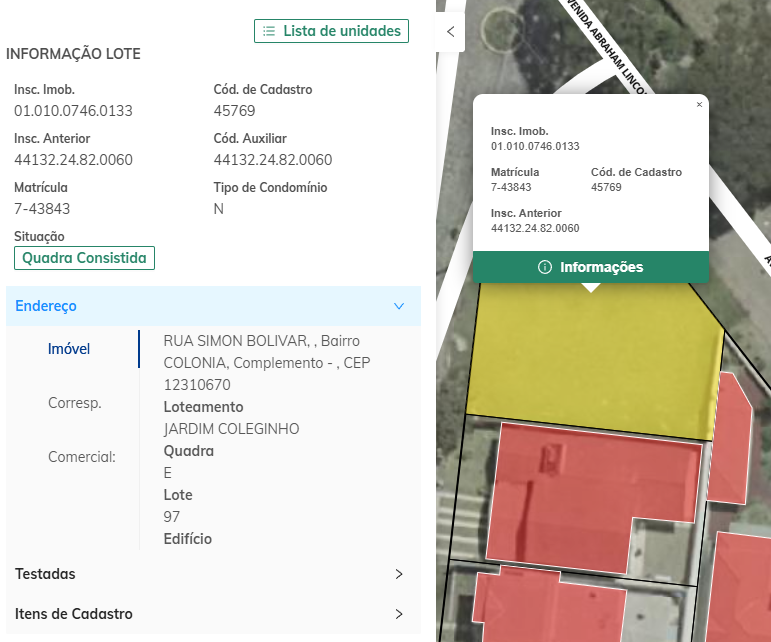Screen dimensions: 771x642
Task: Click the Matrícula value in the map popup
Action: 511,187
